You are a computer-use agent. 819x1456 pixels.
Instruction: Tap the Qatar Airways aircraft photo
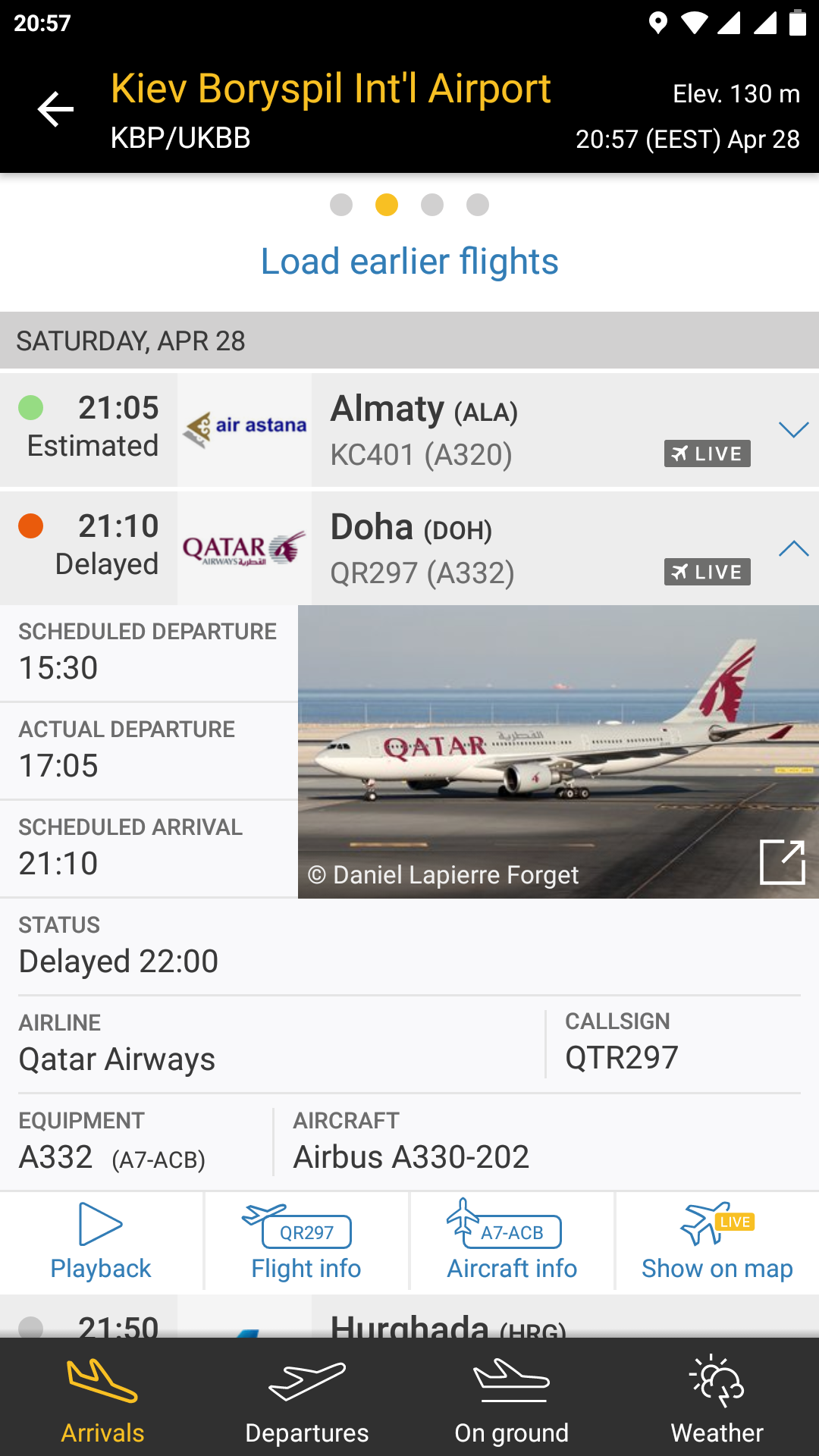tap(531, 743)
